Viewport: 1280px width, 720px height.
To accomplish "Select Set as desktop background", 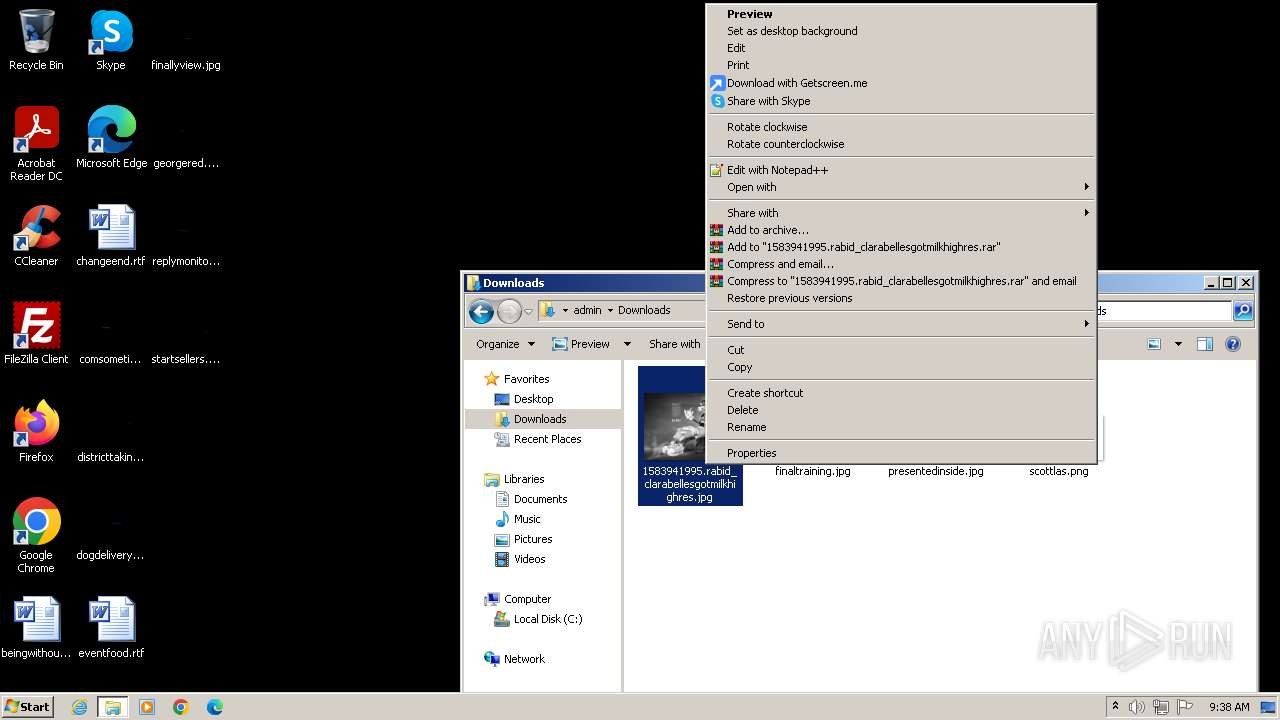I will [x=901, y=31].
